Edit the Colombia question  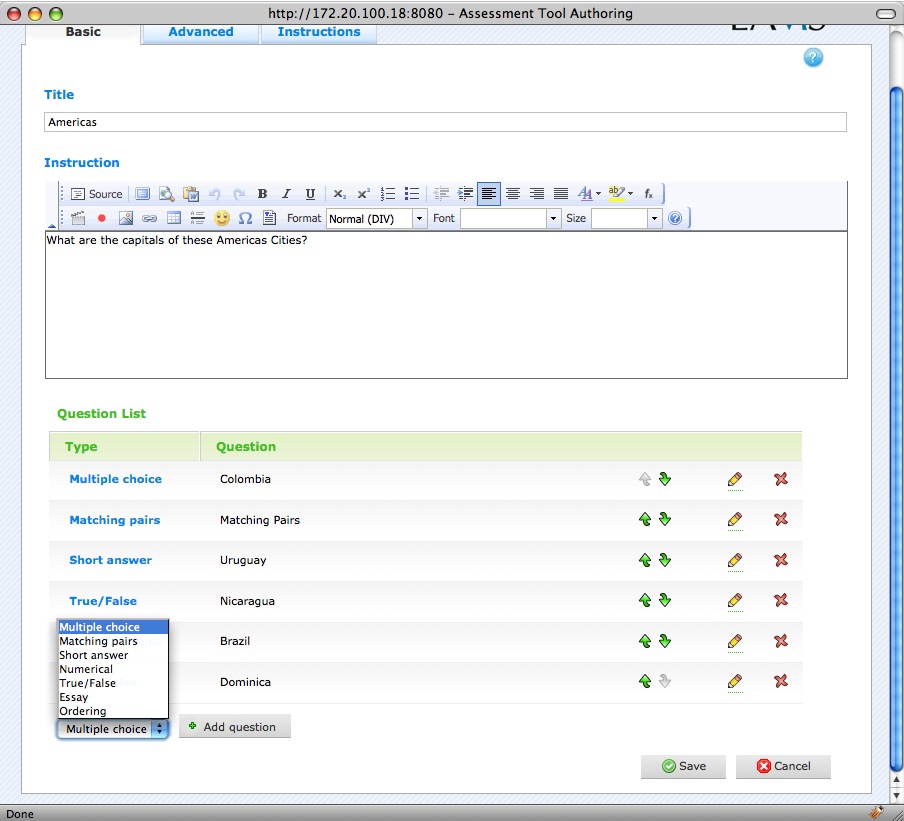(x=734, y=480)
